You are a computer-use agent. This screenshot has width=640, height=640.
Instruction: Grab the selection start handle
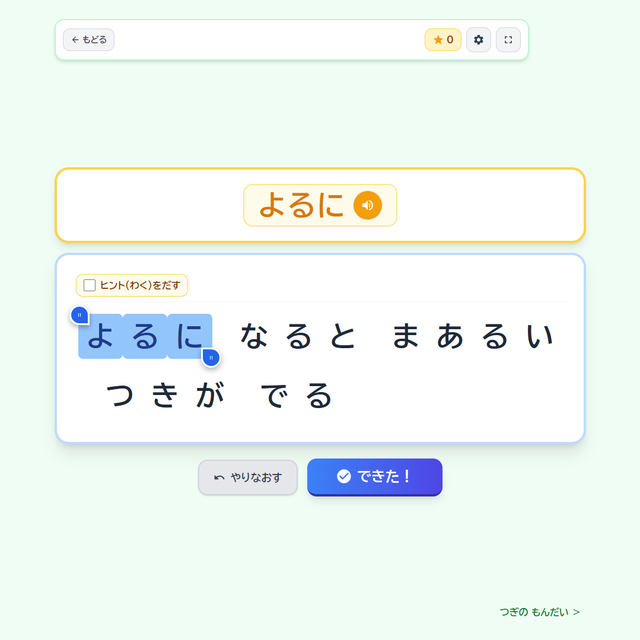coord(80,316)
